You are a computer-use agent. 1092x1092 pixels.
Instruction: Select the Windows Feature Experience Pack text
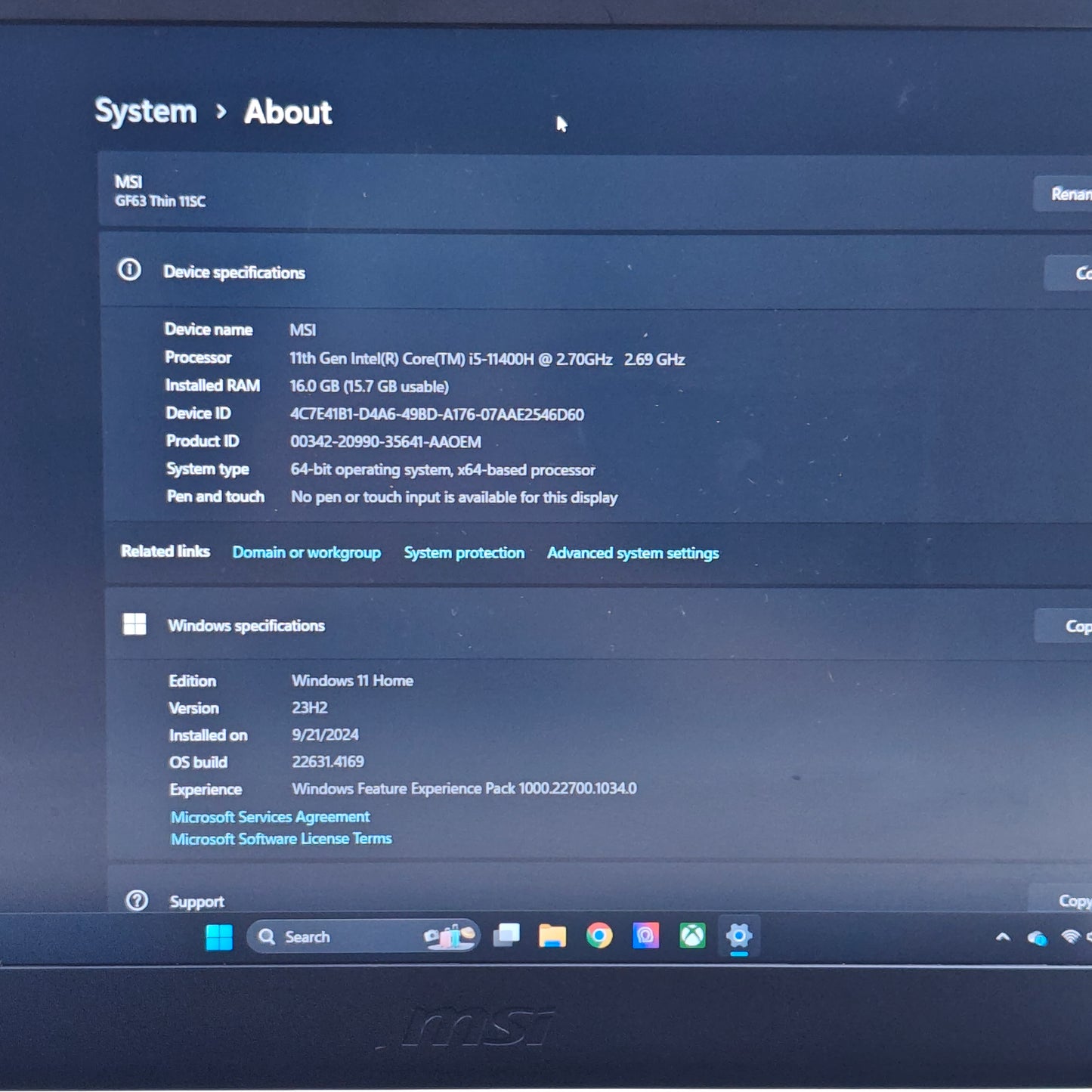coord(464,789)
